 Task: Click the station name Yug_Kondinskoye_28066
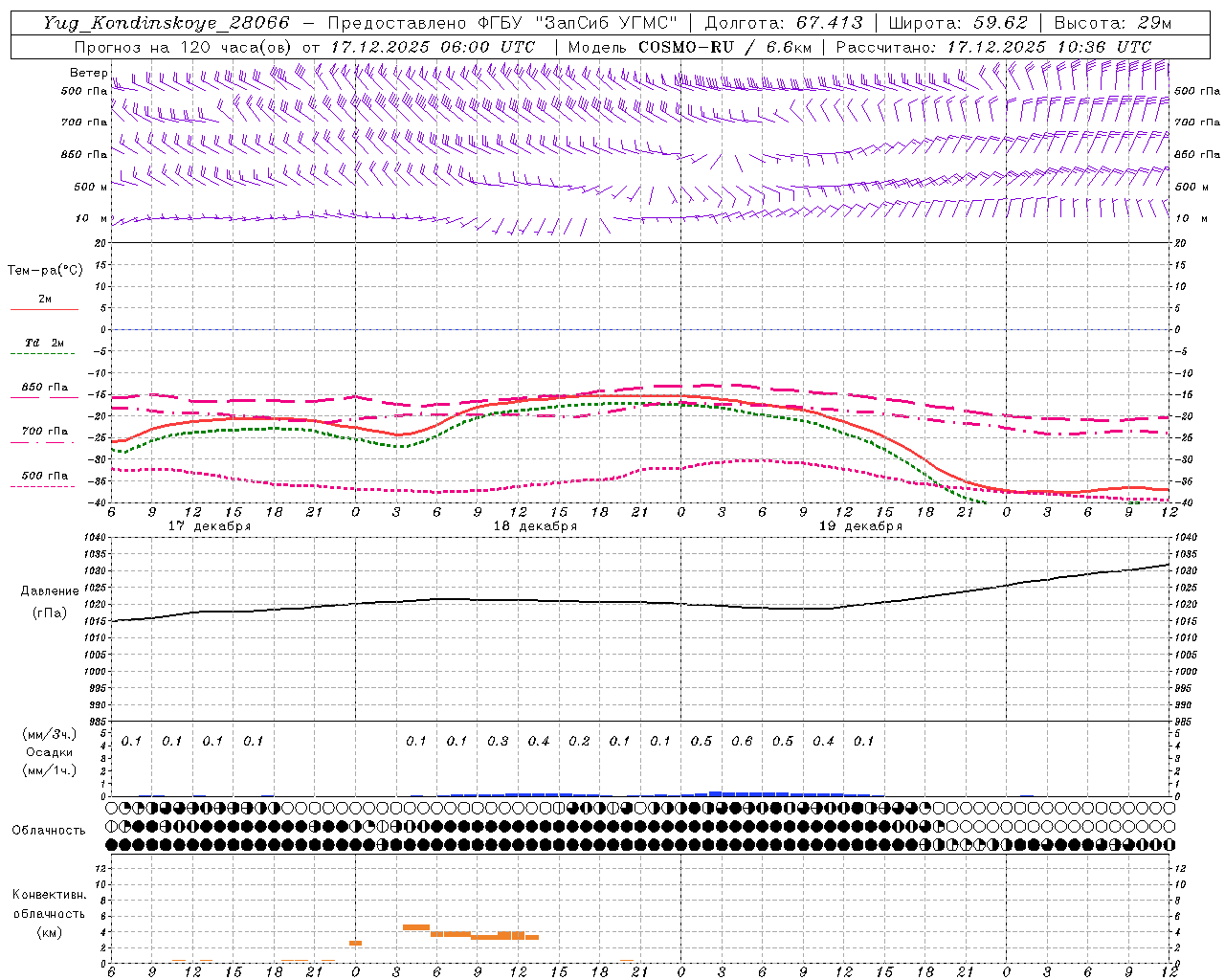pos(165,23)
